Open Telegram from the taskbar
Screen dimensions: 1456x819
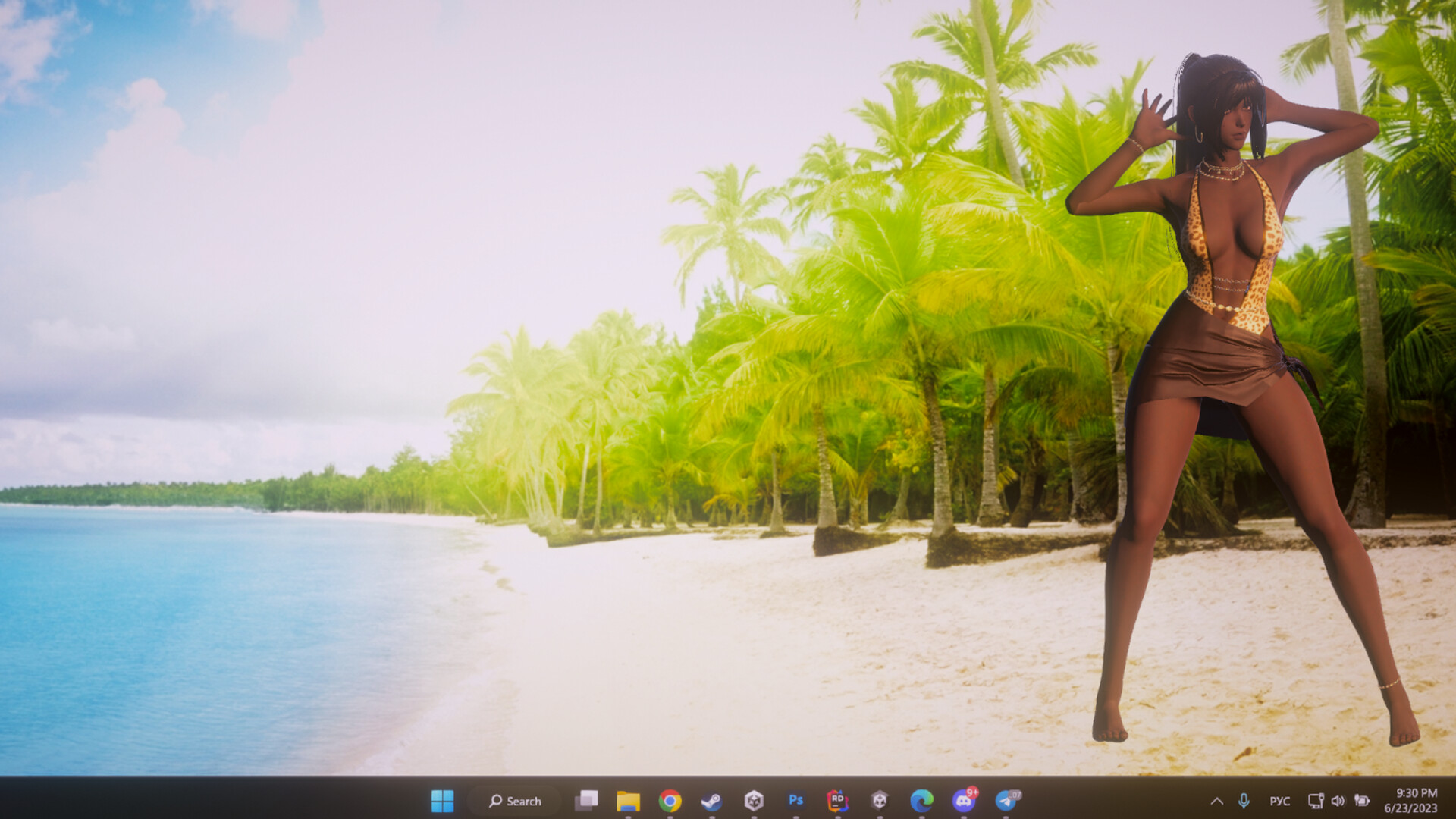(x=1005, y=800)
